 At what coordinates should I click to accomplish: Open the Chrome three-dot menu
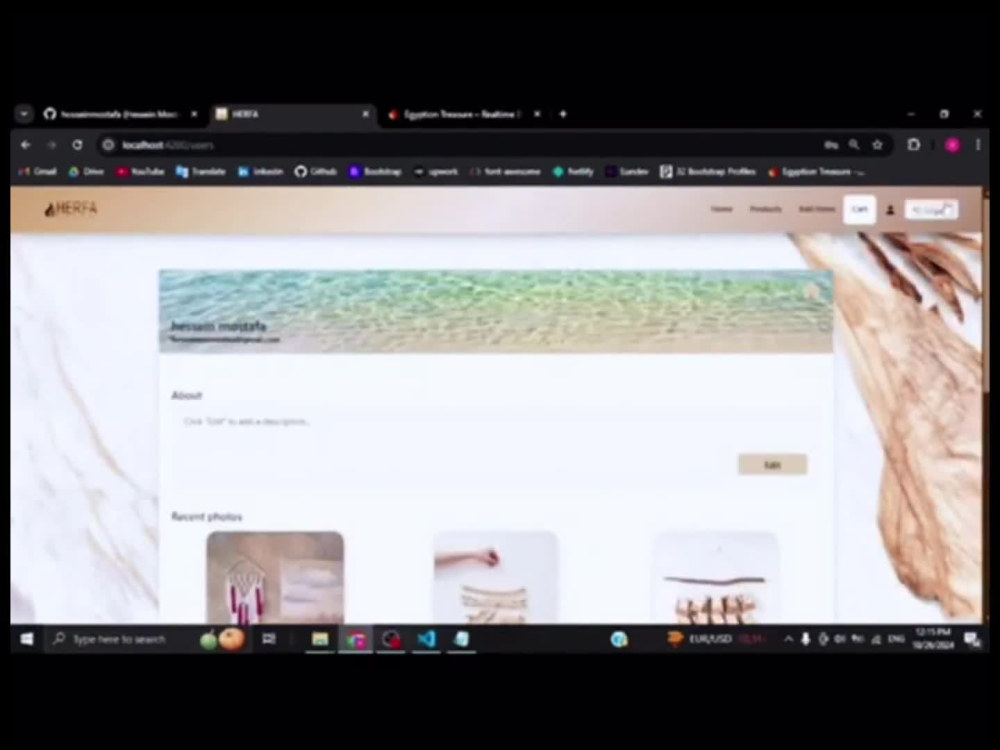978,145
